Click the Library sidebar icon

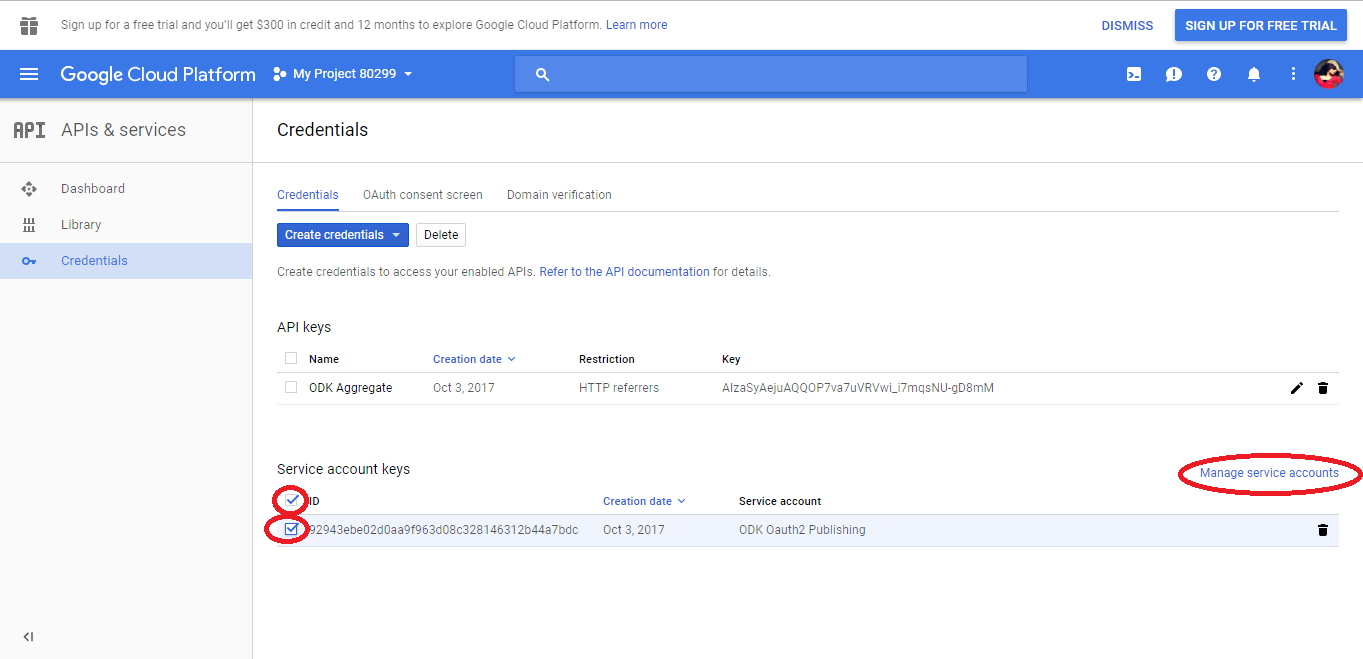pyautogui.click(x=29, y=225)
